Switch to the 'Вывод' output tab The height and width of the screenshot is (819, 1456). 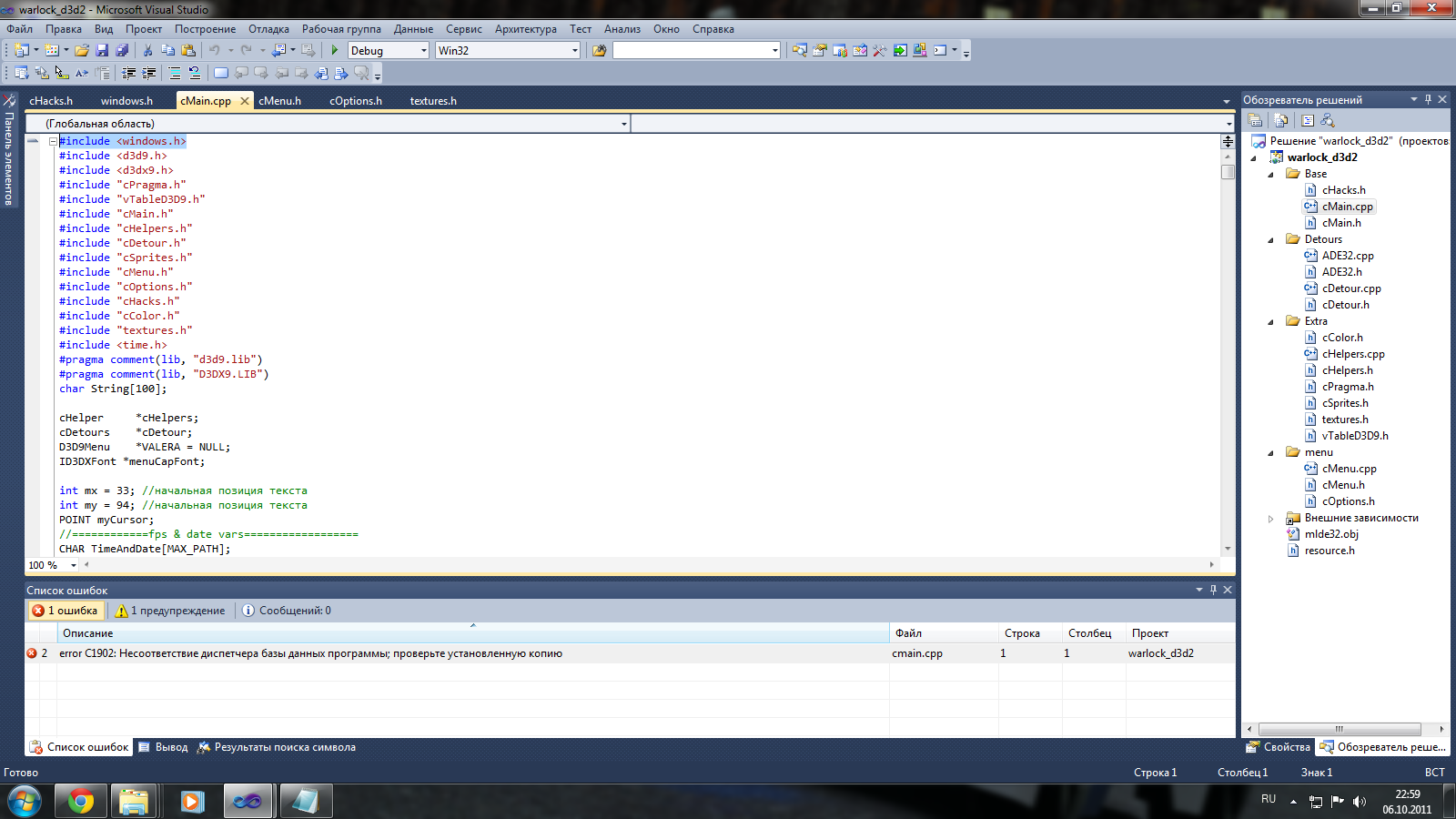163,747
